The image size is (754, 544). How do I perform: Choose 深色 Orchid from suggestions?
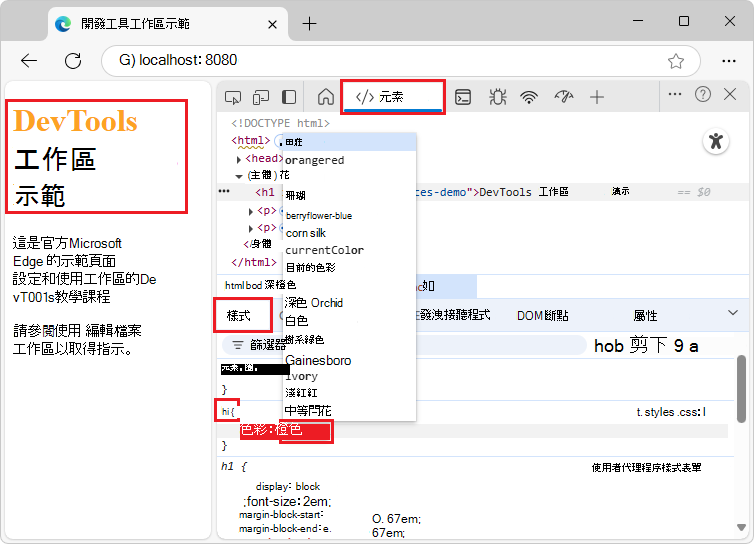(349, 303)
